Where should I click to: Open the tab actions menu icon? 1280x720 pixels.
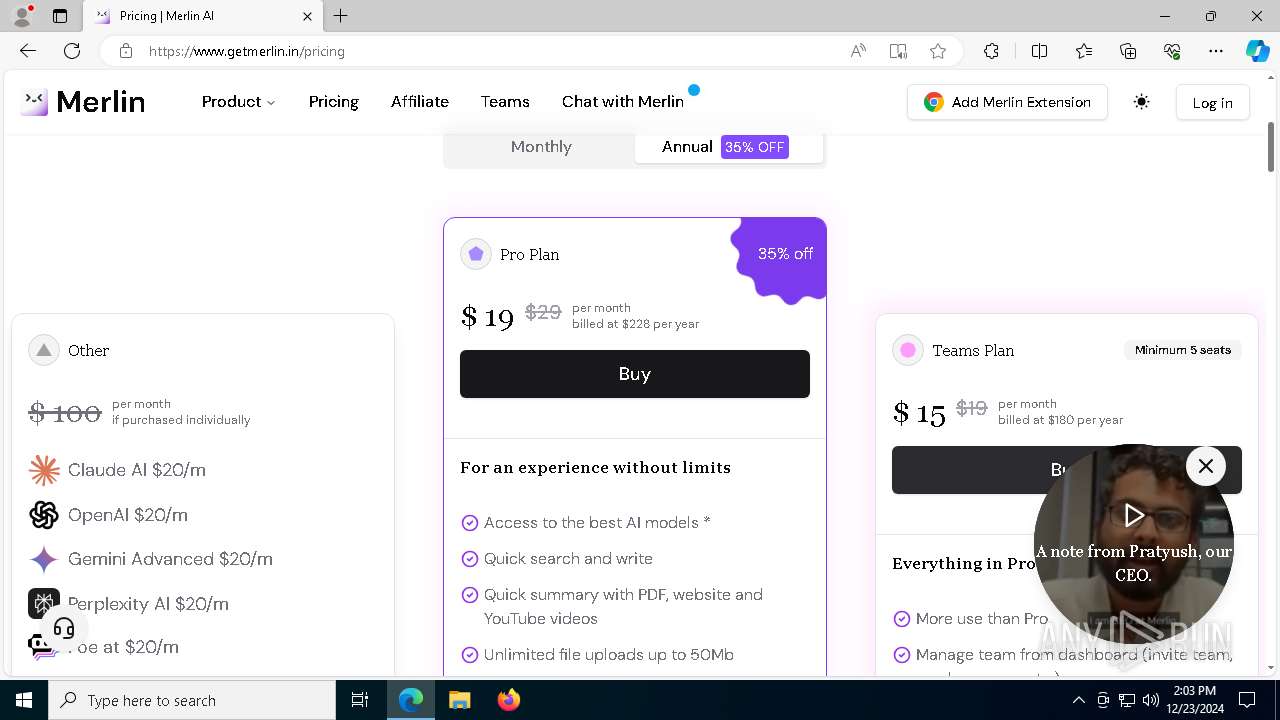(60, 16)
